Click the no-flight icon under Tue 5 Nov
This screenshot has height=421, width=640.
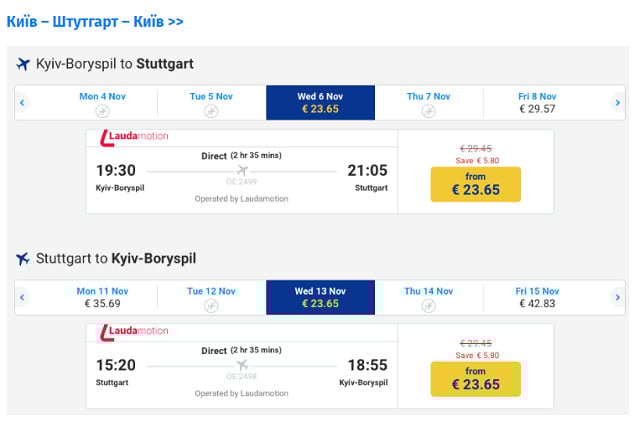pyautogui.click(x=211, y=110)
